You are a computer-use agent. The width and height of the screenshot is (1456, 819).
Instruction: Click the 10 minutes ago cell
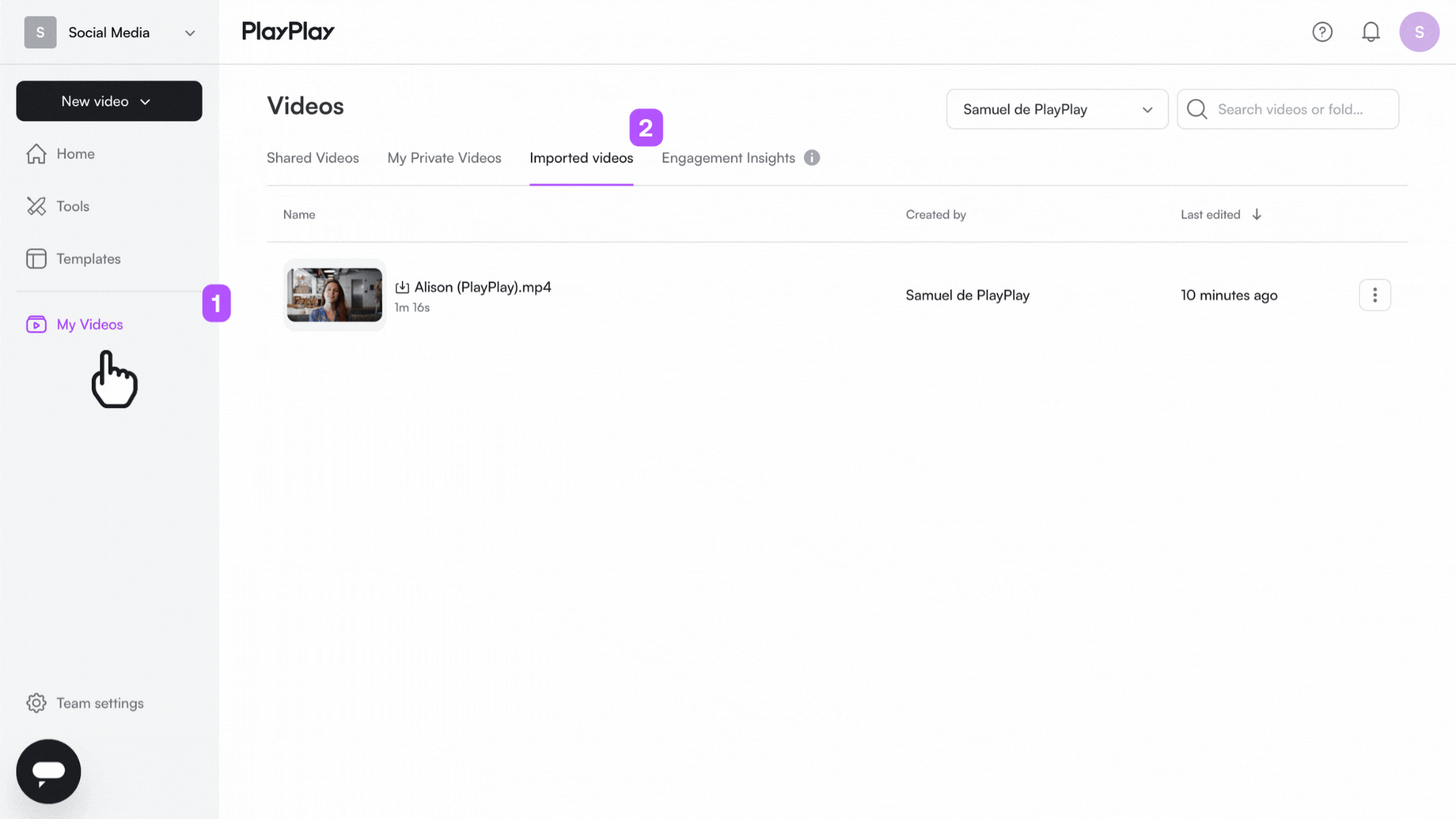click(x=1228, y=295)
